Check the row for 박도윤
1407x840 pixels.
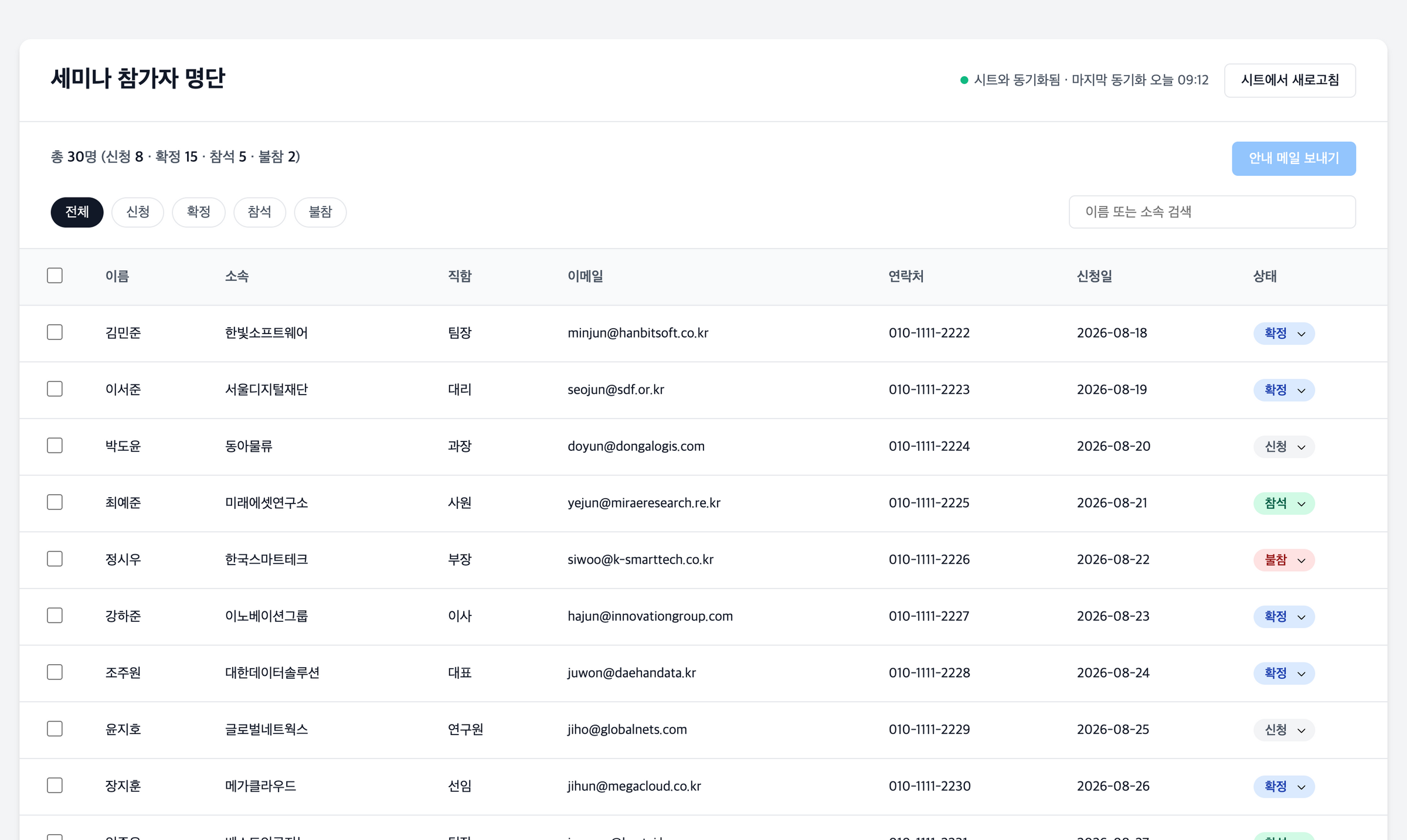(55, 445)
